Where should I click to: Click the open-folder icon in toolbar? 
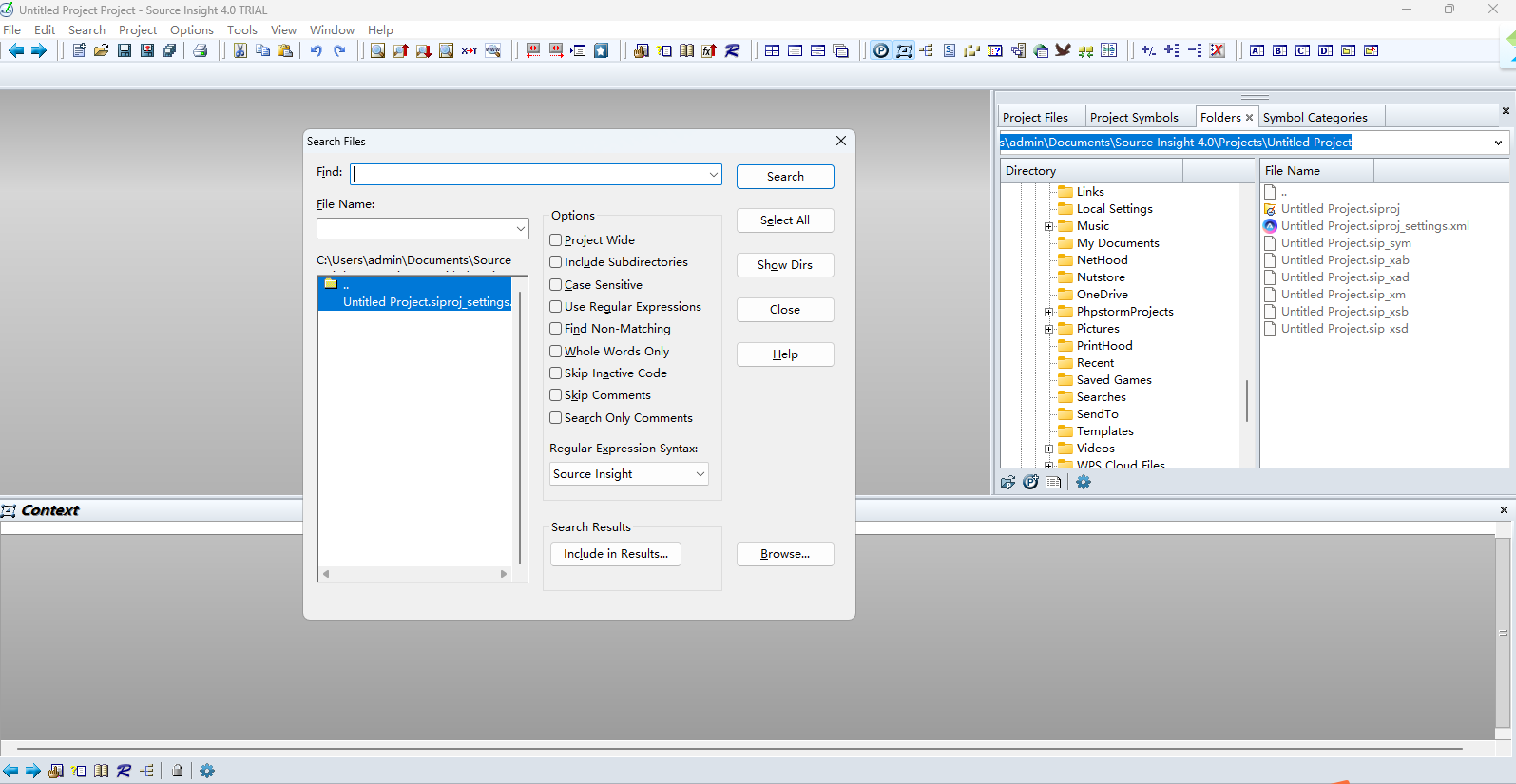pyautogui.click(x=102, y=50)
